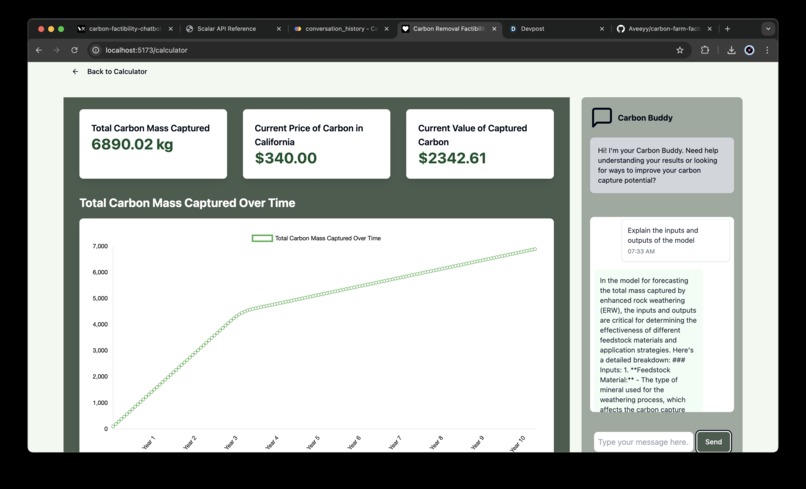
Task: Open the extensions puzzle icon
Action: coord(705,50)
